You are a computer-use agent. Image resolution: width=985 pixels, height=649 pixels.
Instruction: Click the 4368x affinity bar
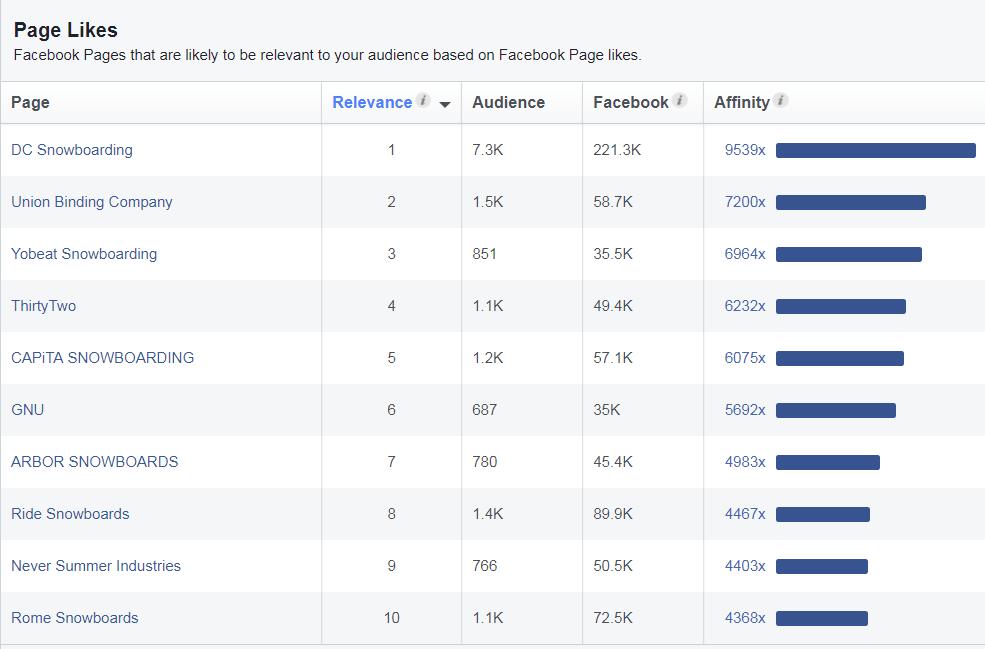point(822,618)
